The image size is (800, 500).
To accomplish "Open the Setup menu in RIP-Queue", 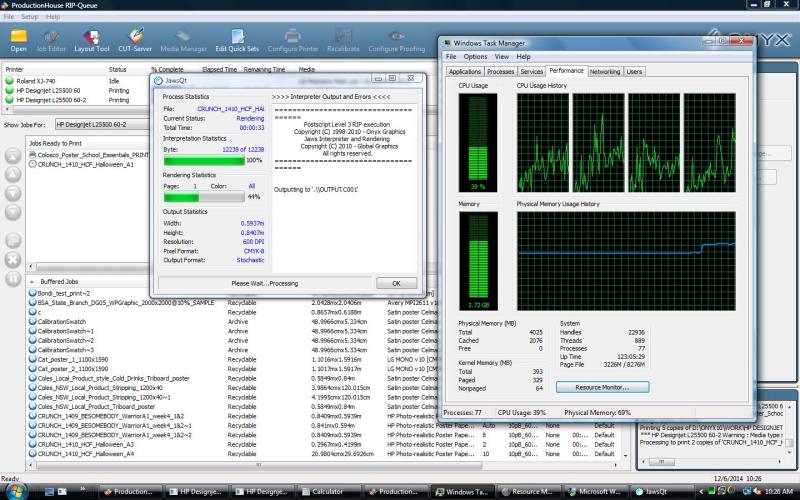I will click(x=30, y=16).
